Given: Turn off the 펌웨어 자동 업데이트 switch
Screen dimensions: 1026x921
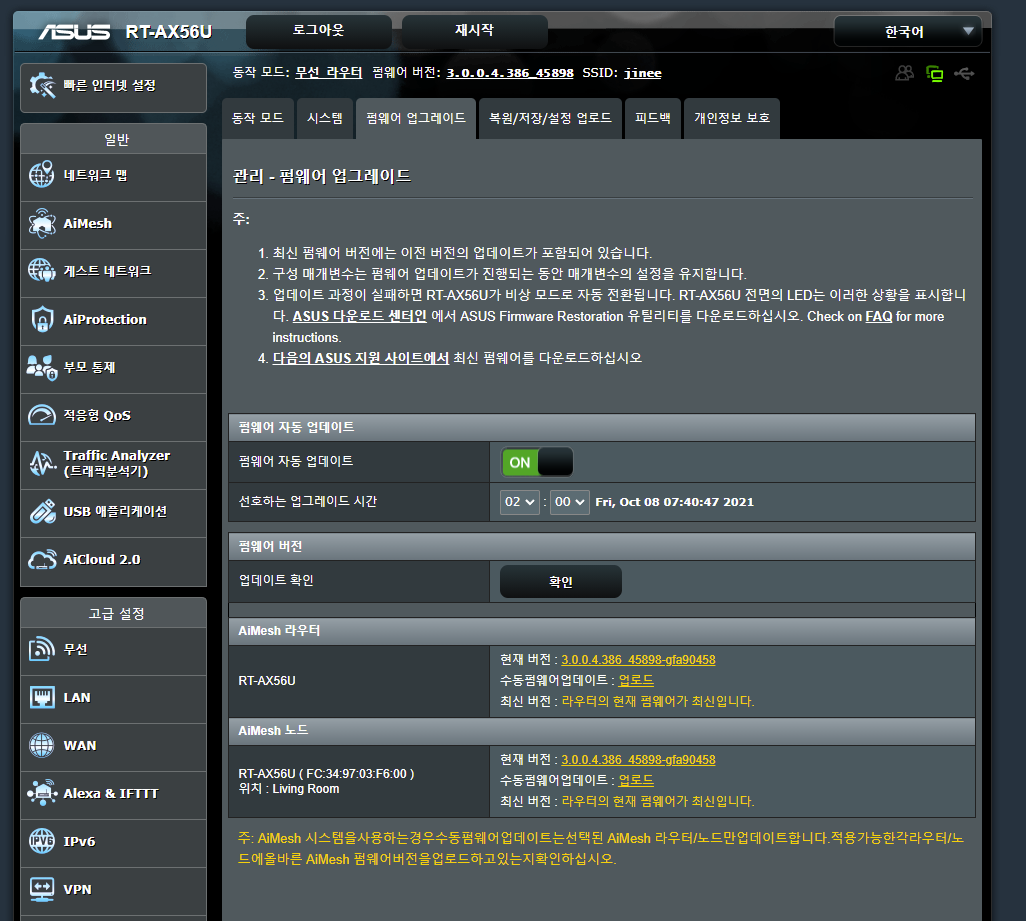Looking at the screenshot, I should 537,462.
